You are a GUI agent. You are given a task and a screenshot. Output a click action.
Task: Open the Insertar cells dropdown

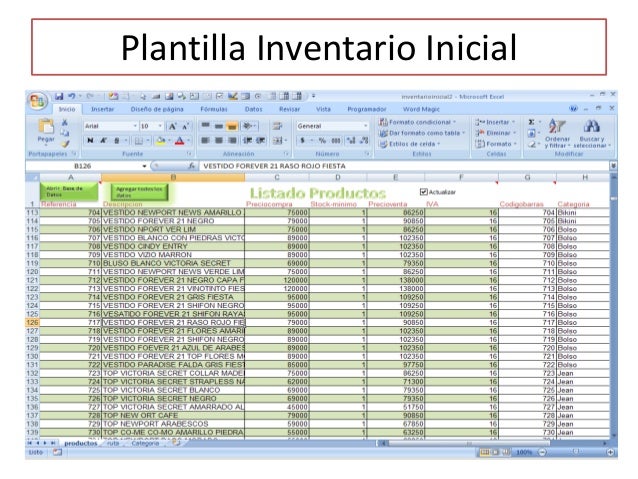coord(496,122)
